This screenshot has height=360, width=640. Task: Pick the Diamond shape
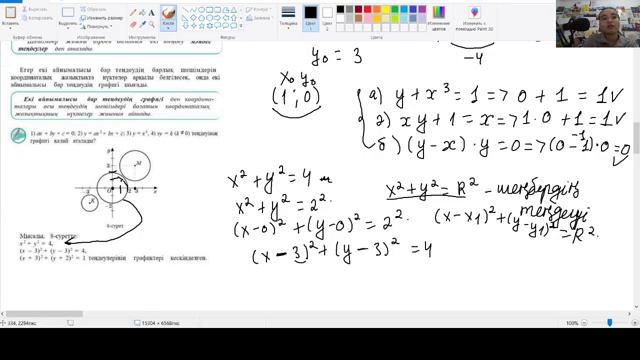point(193,18)
